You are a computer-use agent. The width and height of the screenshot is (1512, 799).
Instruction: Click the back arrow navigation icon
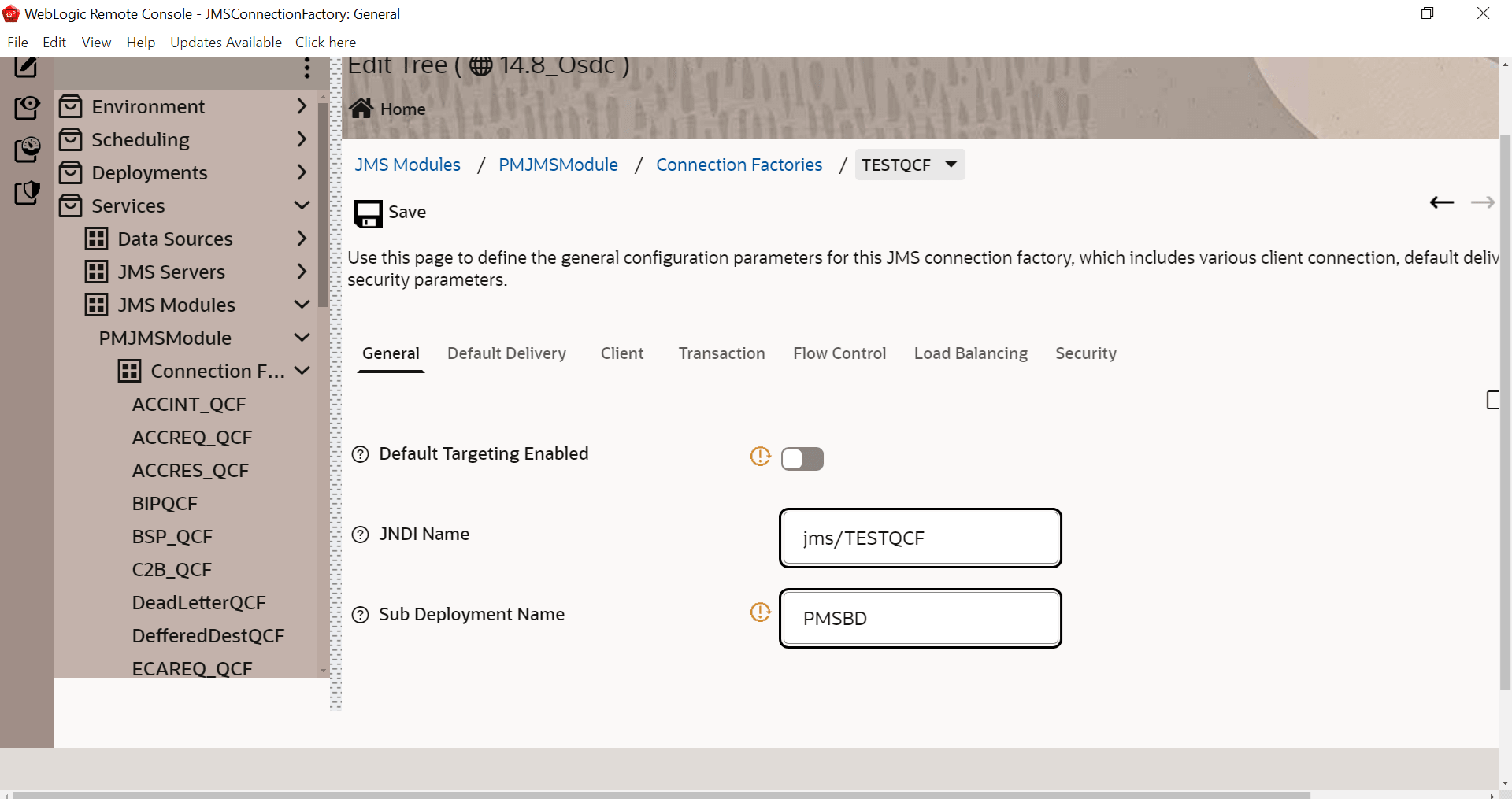pyautogui.click(x=1442, y=203)
